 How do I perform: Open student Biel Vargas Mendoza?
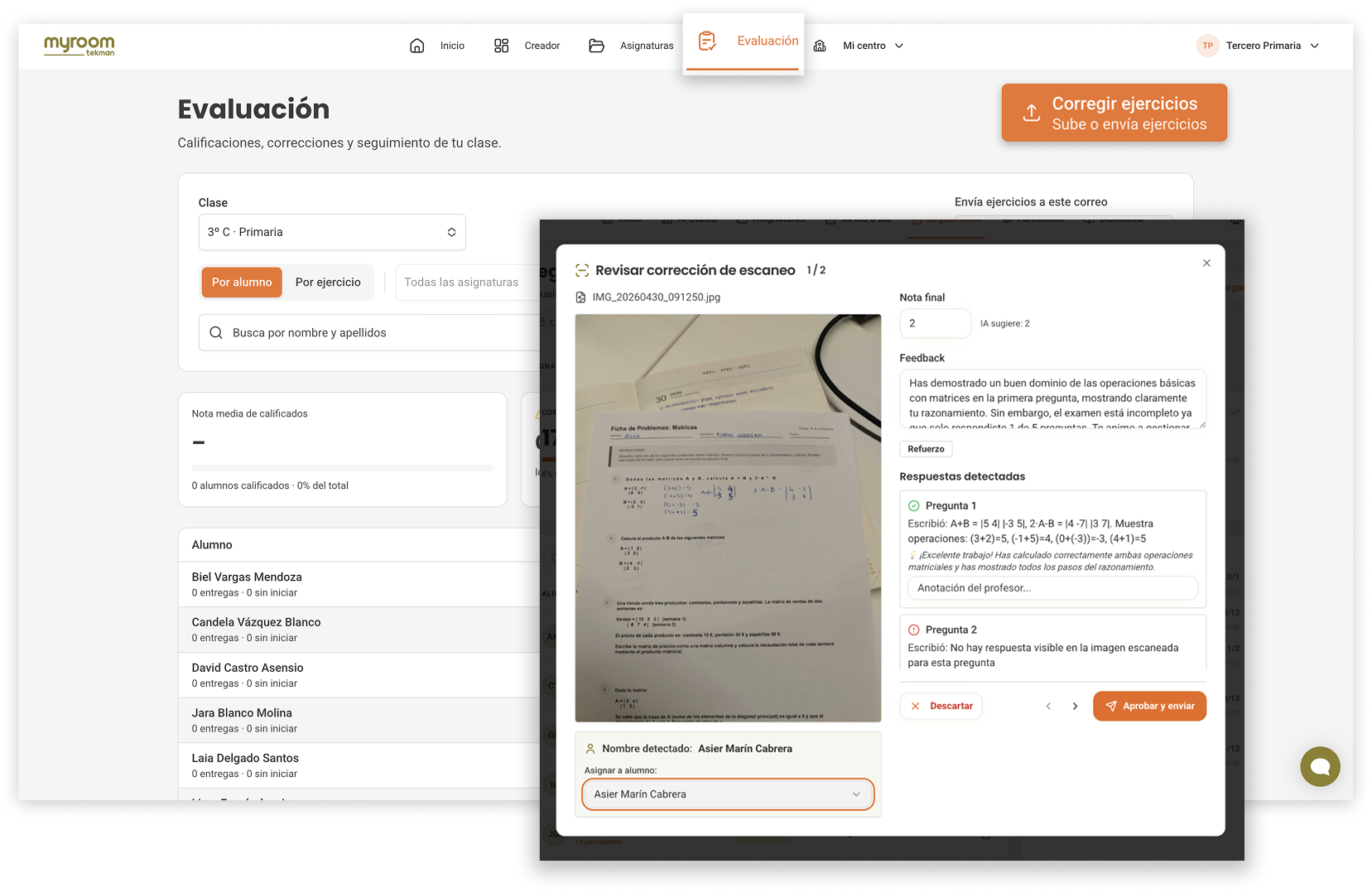click(x=359, y=584)
